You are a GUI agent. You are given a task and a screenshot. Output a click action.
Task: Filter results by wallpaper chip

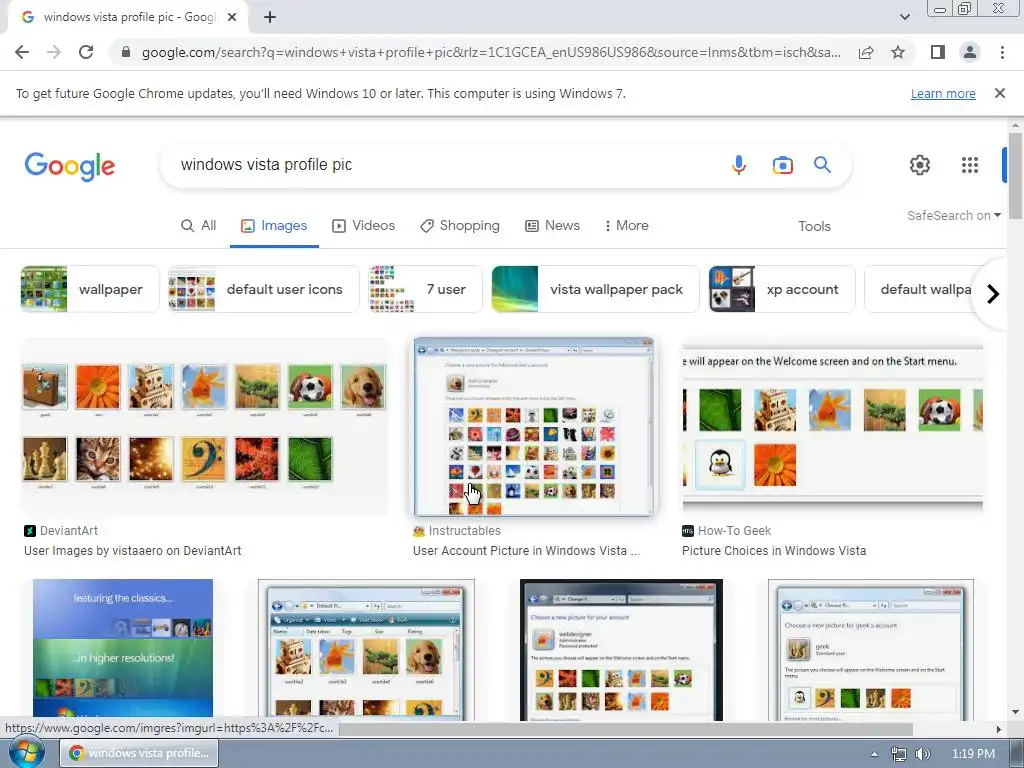click(x=89, y=289)
